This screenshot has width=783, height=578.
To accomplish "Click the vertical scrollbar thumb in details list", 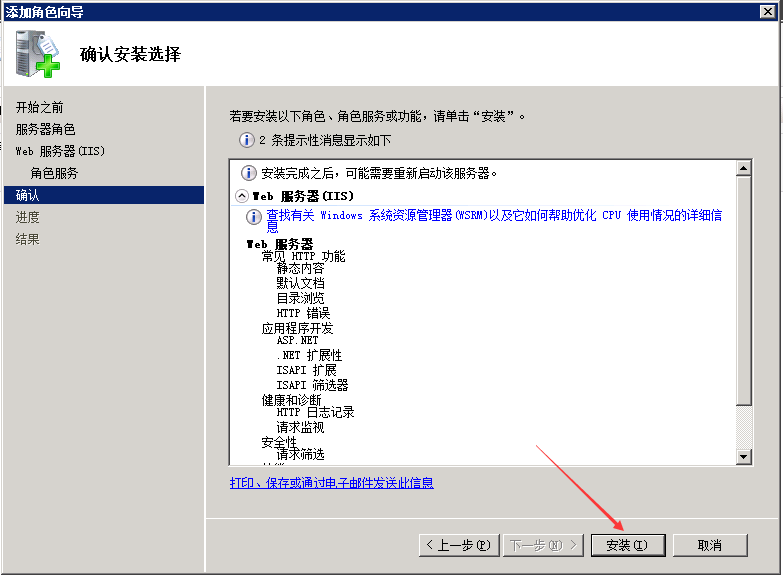I will coord(743,290).
